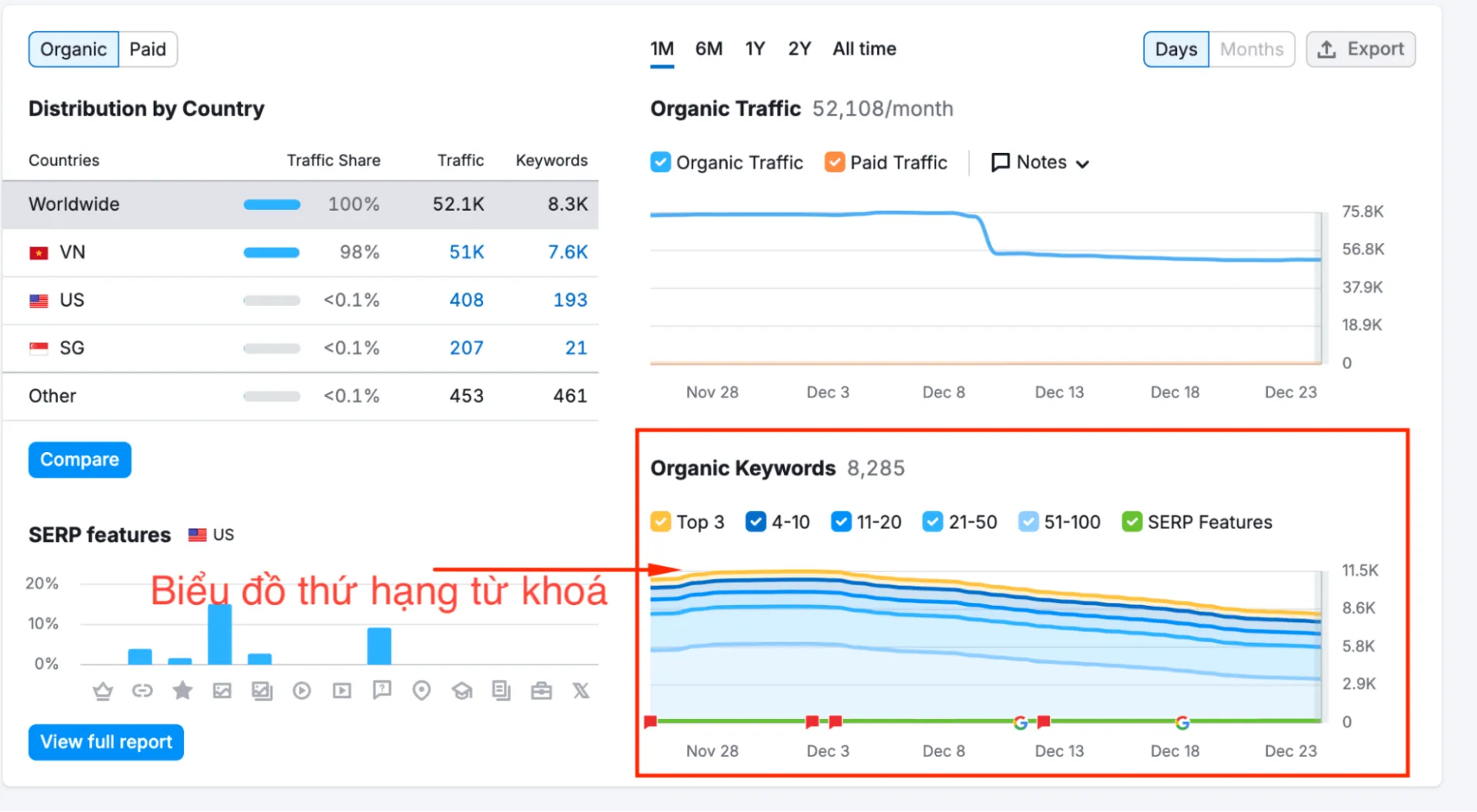Open the 51K traffic link for VN
1477x812 pixels.
(x=466, y=251)
